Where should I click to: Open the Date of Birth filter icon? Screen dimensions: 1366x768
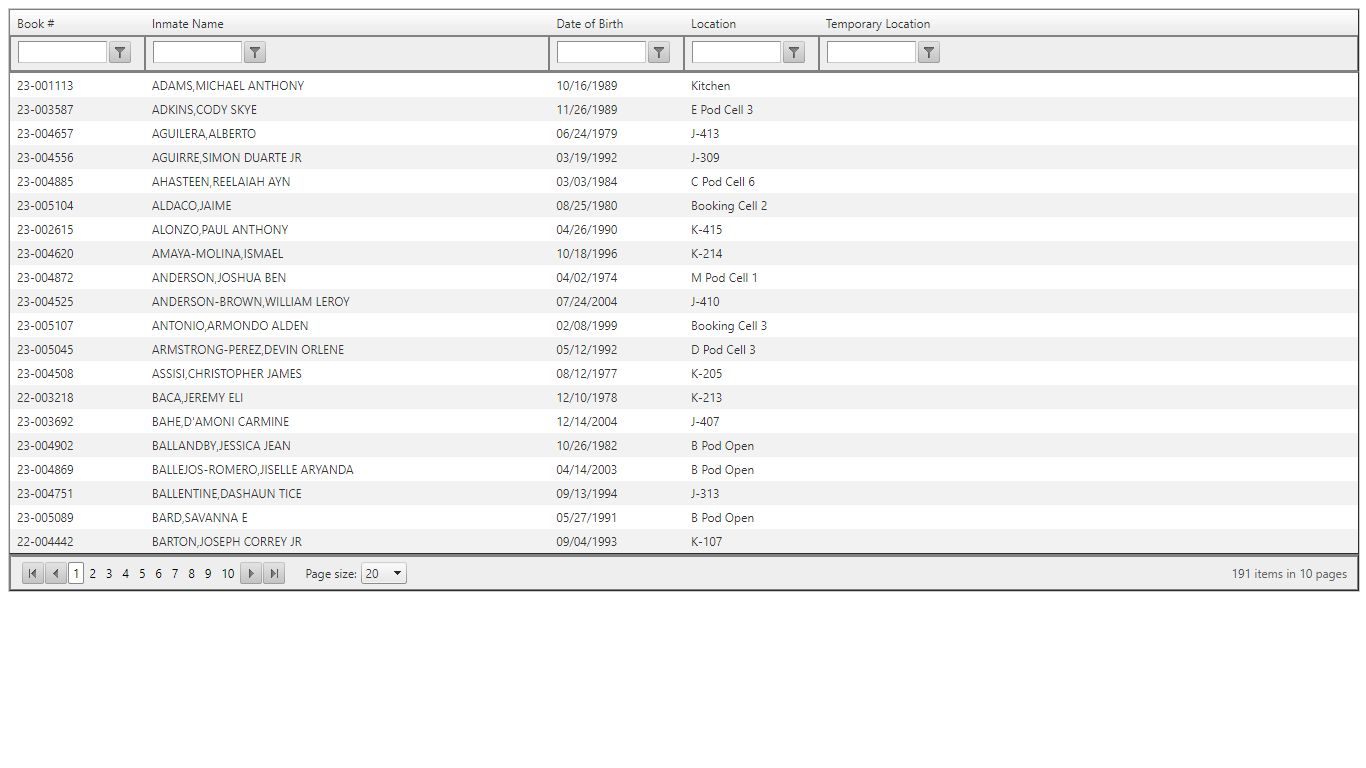(x=659, y=53)
